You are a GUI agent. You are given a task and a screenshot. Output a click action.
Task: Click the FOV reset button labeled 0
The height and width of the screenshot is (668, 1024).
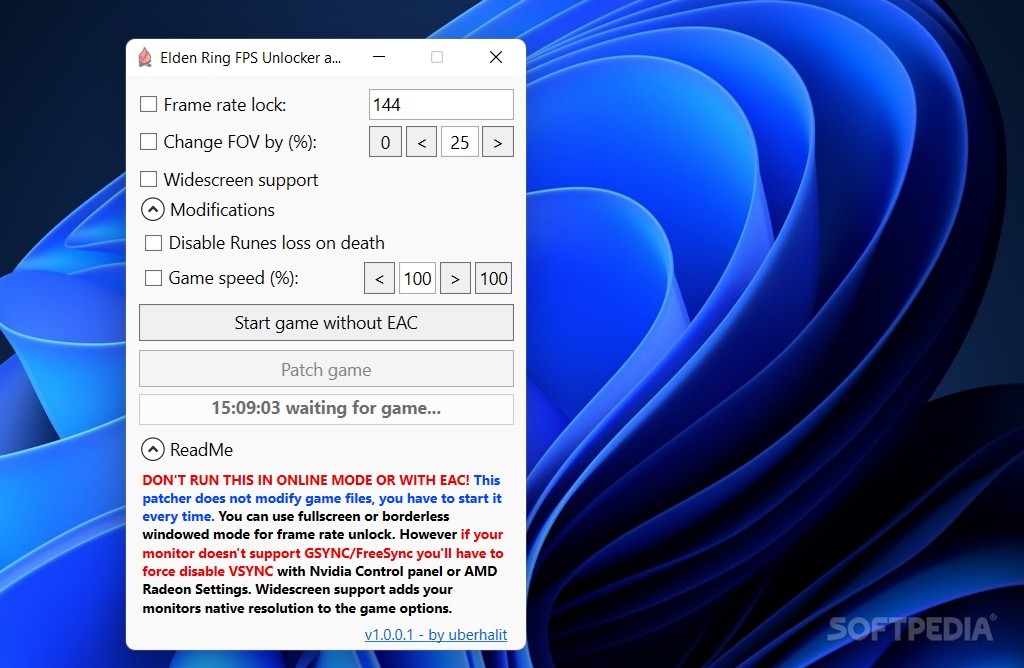click(x=385, y=142)
